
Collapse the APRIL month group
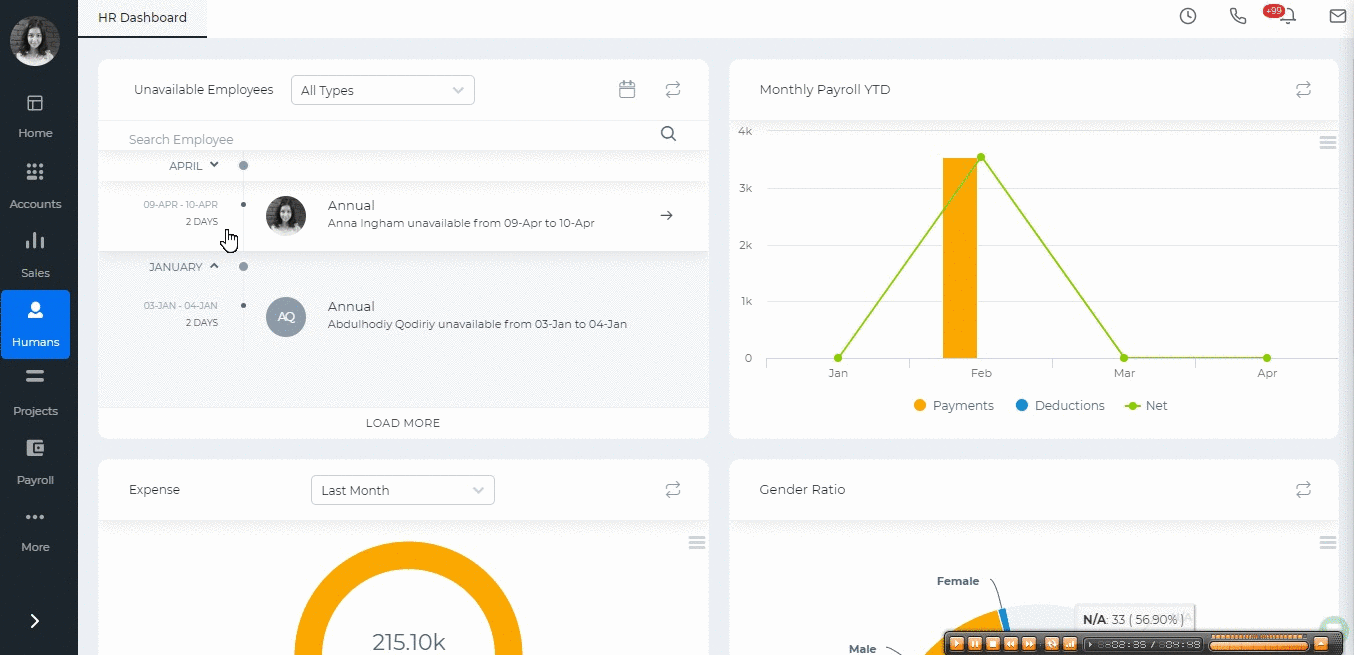(214, 165)
